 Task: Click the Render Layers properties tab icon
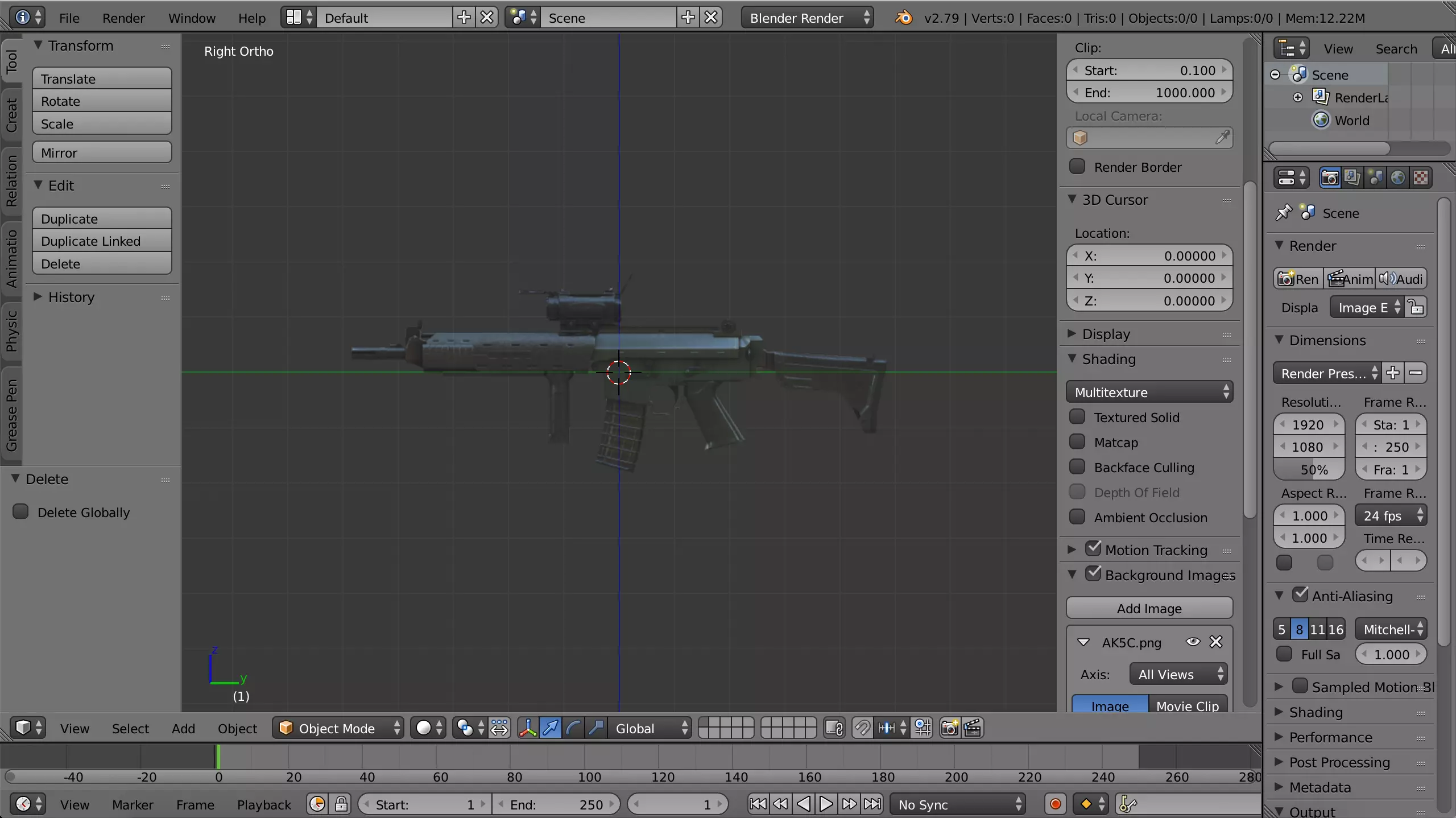tap(1352, 178)
